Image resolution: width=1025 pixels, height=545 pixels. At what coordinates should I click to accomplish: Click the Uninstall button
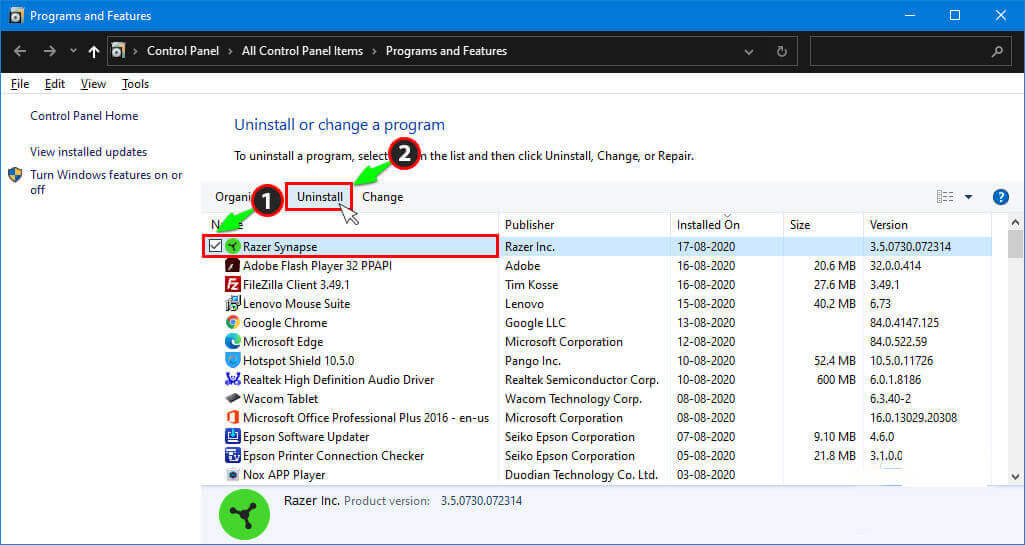tap(319, 197)
